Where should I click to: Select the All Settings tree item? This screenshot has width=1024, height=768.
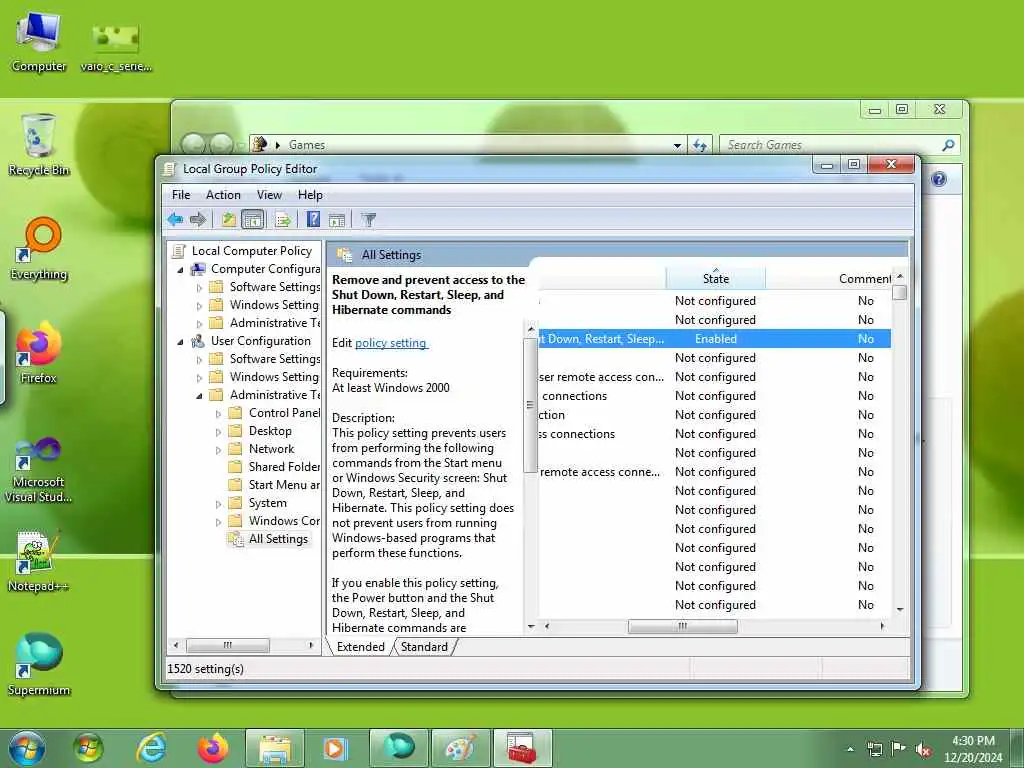(x=278, y=539)
